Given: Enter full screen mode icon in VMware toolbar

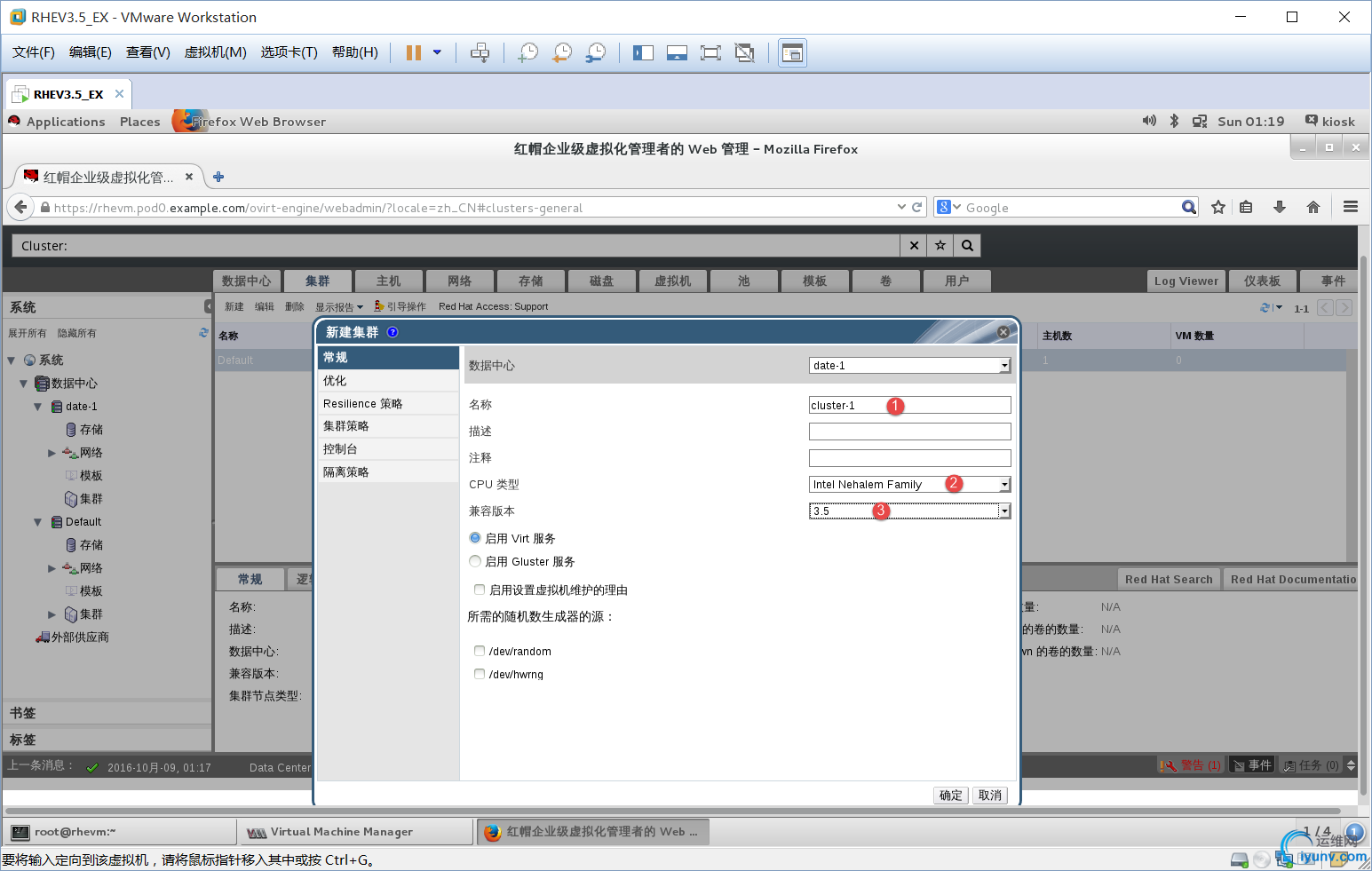Looking at the screenshot, I should pos(710,52).
